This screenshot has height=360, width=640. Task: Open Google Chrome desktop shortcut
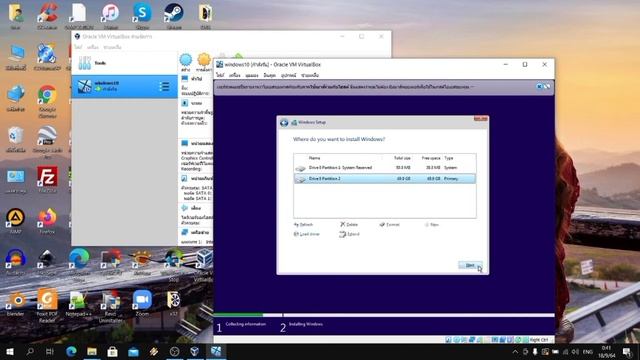click(x=47, y=100)
